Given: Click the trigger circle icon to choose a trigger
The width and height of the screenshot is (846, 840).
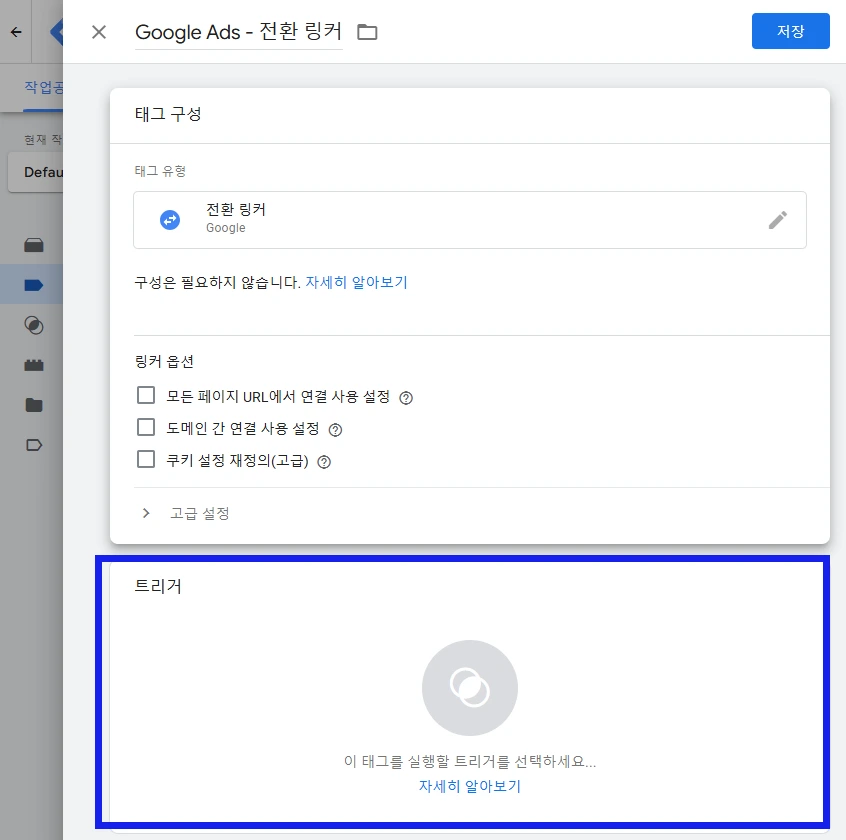Looking at the screenshot, I should point(469,688).
